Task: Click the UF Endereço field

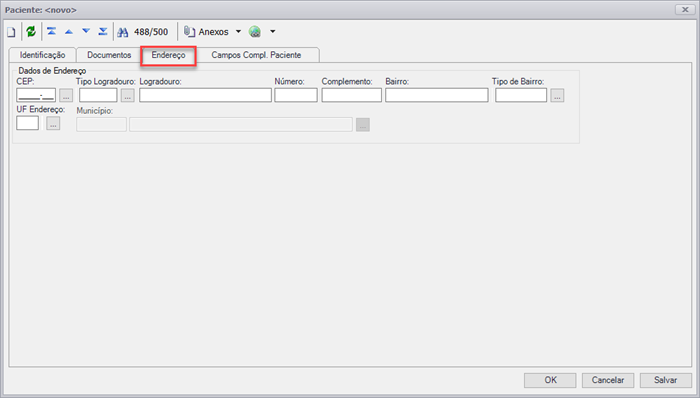Action: pos(28,123)
